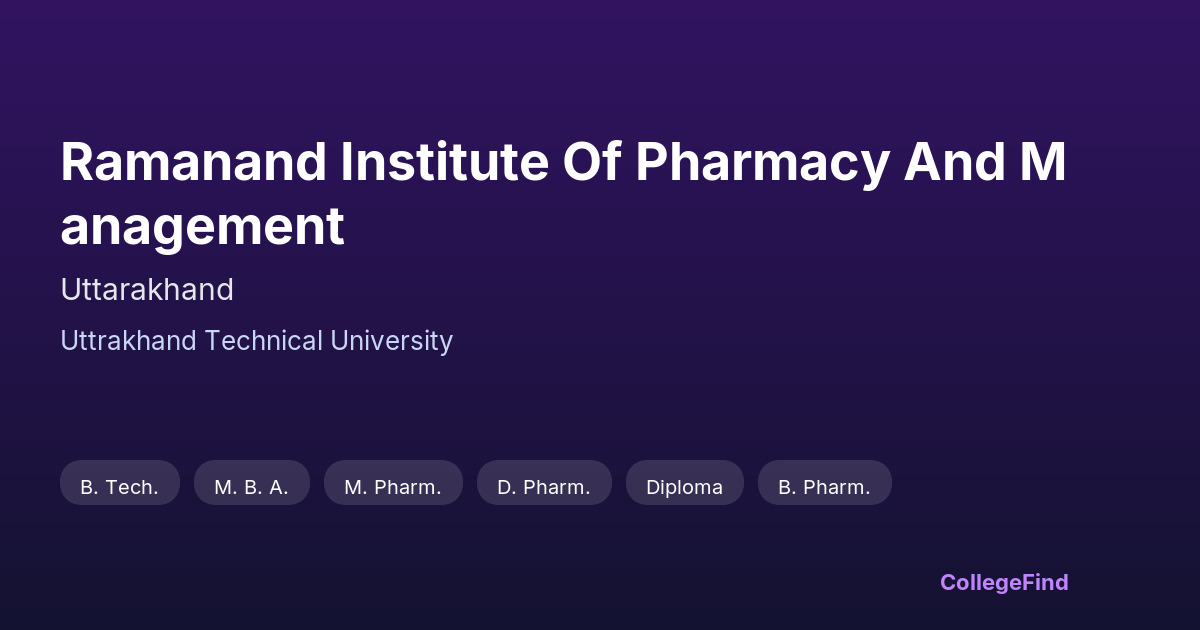The image size is (1200, 630).
Task: Click the word 'Technical' in university name
Action: (263, 341)
